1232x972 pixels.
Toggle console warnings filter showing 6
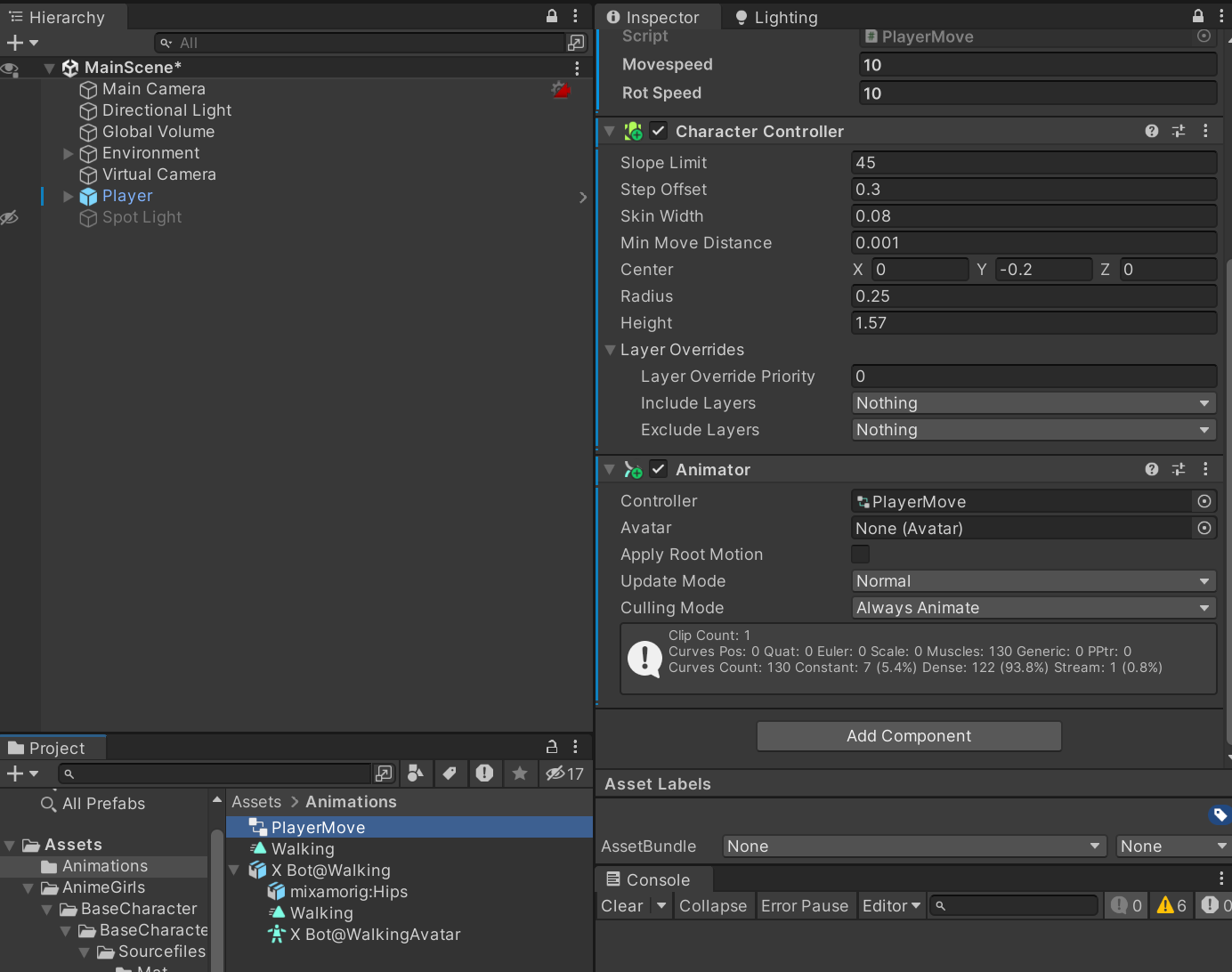tap(1171, 905)
